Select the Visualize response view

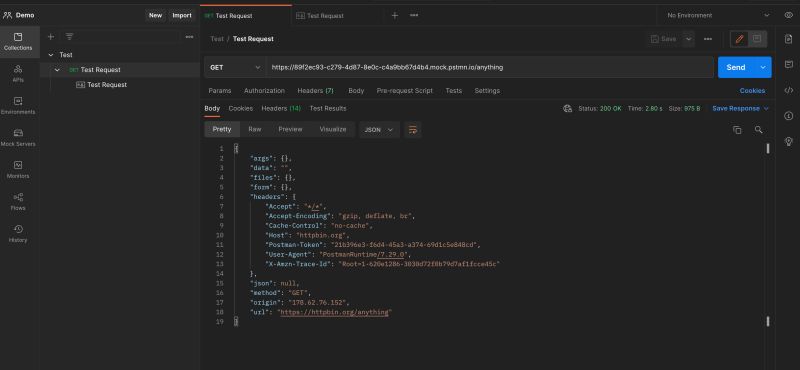[333, 130]
